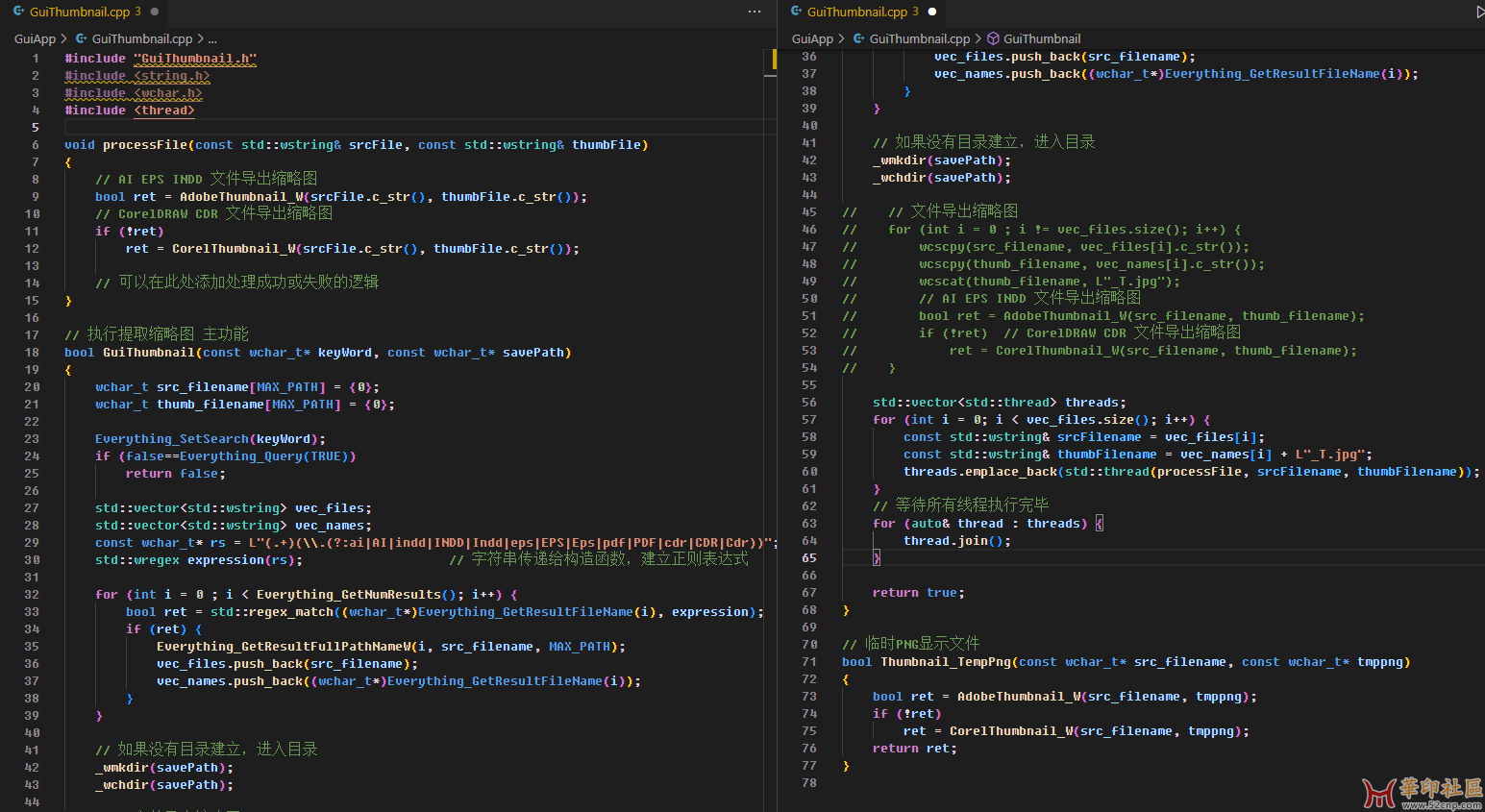Click 'Everything_SetSearch(keyWord);' on line 23
Viewport: 1485px width, 812px height.
pos(210,439)
